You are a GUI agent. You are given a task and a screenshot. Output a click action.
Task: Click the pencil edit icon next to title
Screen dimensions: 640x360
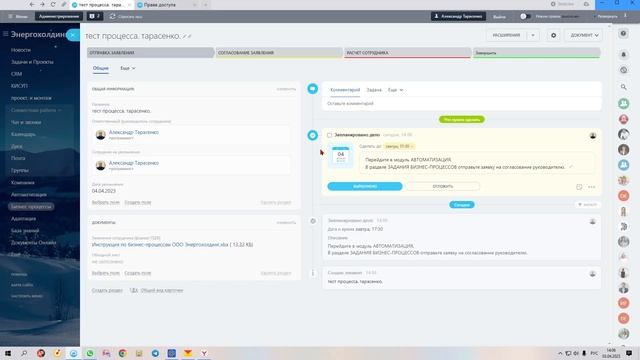(184, 36)
